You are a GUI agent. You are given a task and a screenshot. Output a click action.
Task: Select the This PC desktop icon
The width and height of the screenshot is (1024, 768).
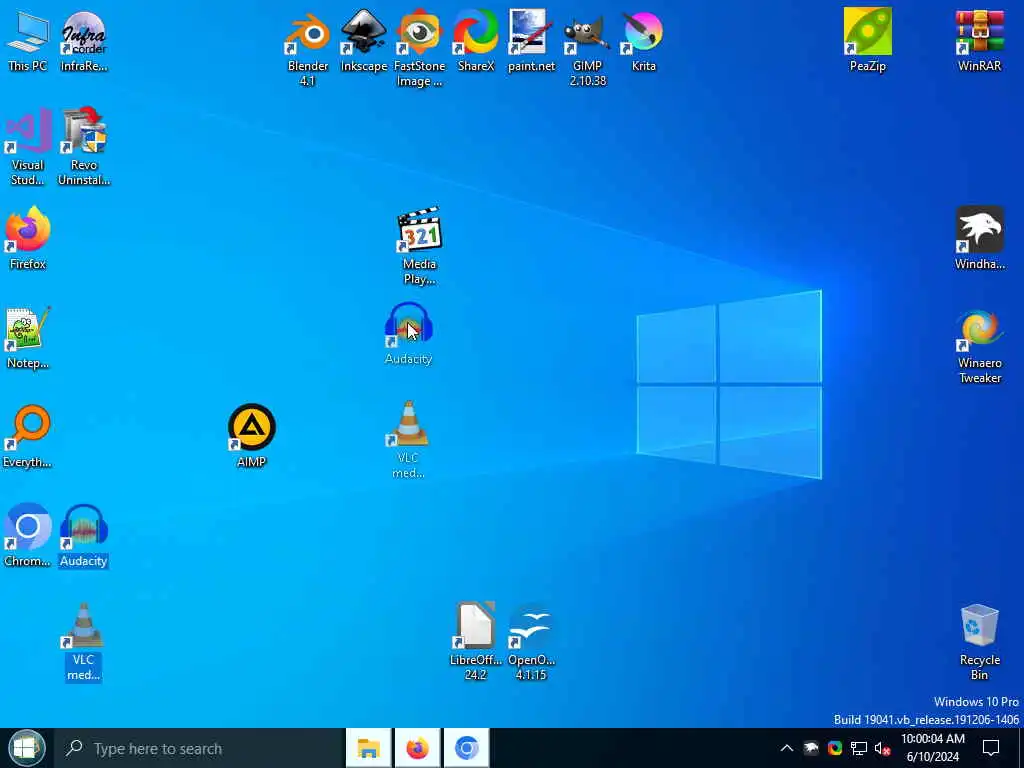click(27, 40)
